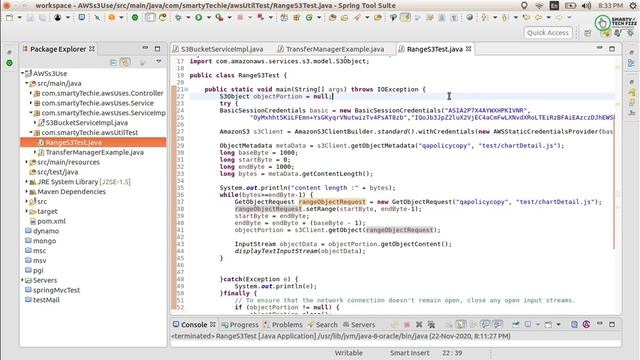Click the Last Edit Location arrow icon
The image size is (640, 360).
click(x=526, y=18)
